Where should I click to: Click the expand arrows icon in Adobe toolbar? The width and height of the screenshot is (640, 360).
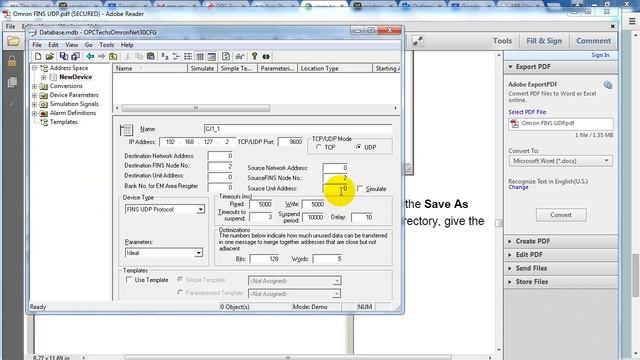418,41
